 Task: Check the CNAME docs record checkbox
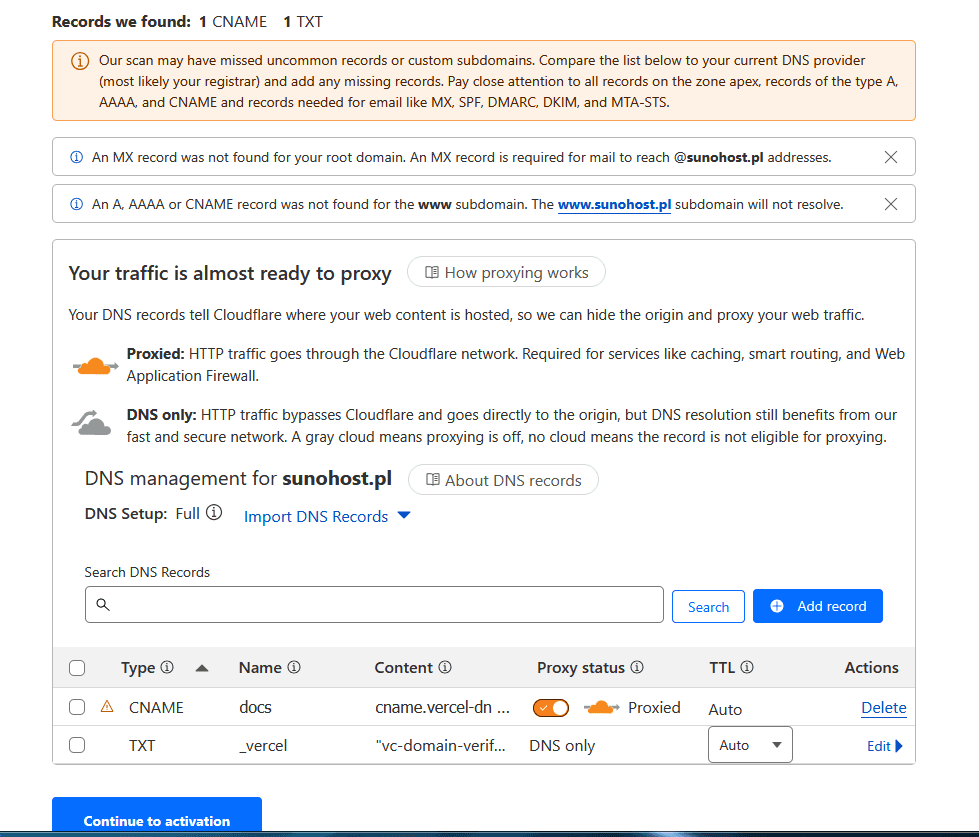77,708
